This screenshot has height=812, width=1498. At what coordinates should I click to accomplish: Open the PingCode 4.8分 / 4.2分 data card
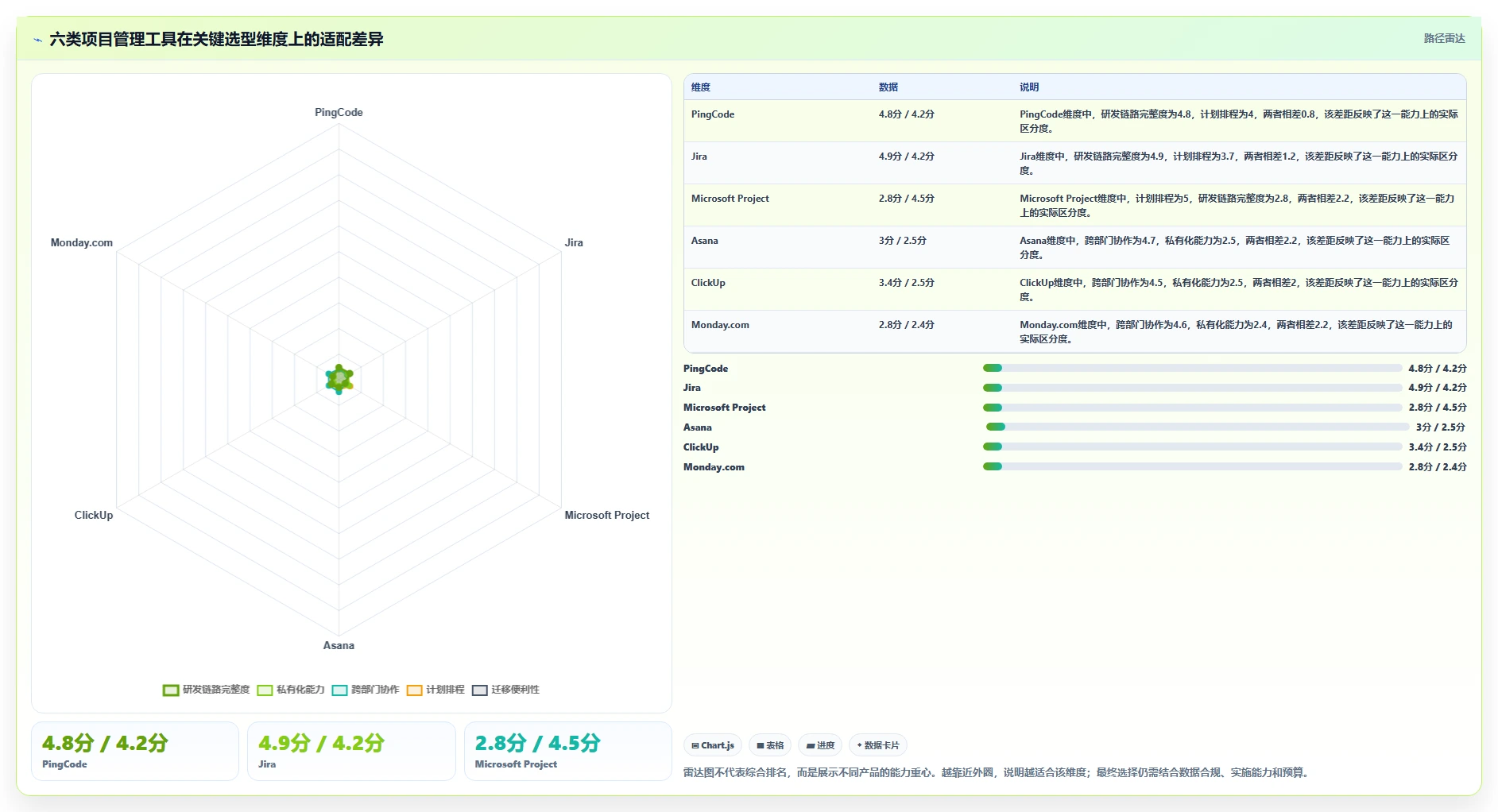tap(135, 751)
